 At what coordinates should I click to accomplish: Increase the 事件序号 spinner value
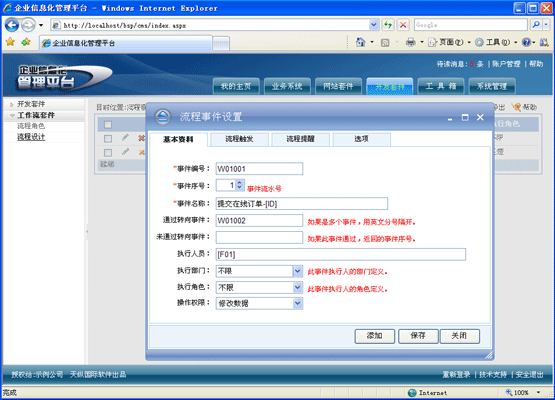240,182
